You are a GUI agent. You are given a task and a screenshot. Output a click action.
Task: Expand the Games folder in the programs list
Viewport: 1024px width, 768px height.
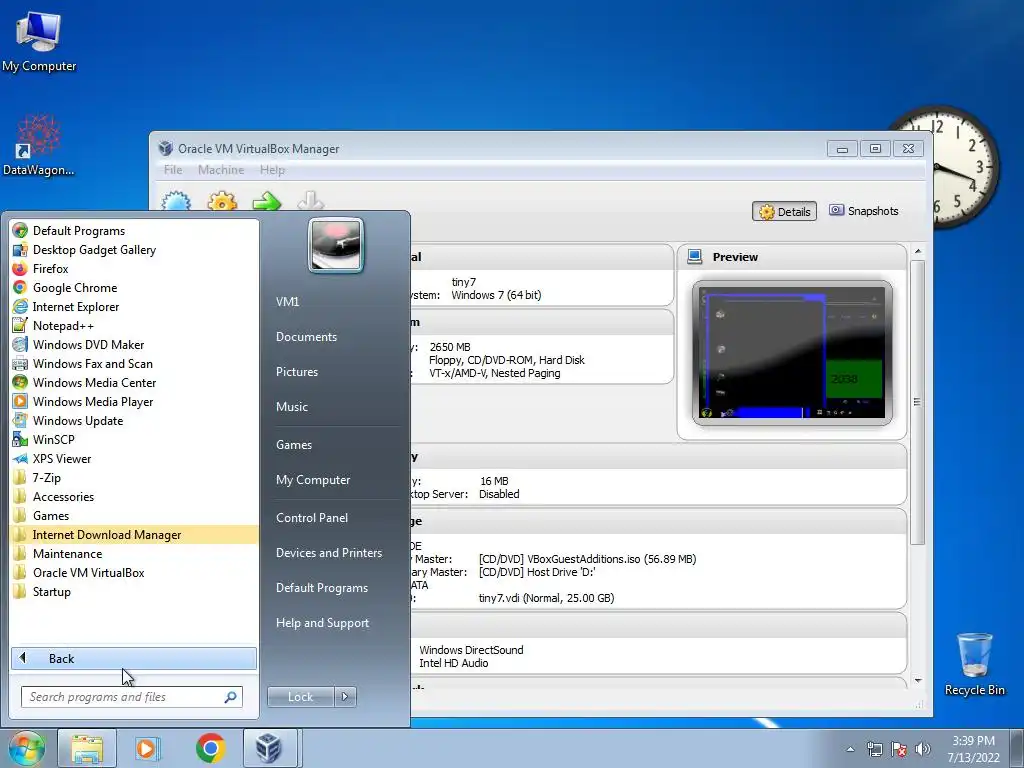point(135,515)
